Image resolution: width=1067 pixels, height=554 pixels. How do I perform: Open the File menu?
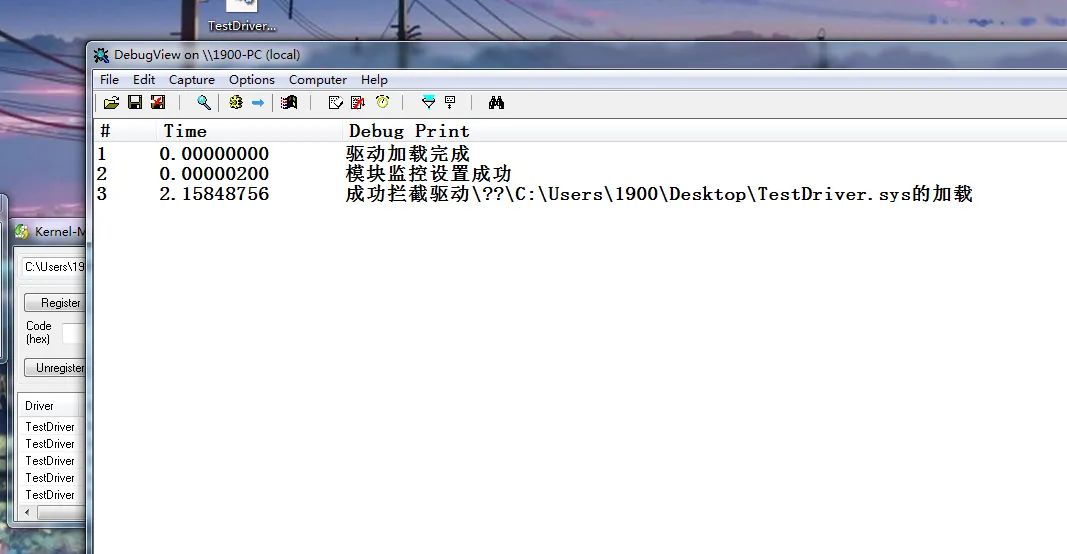point(109,80)
